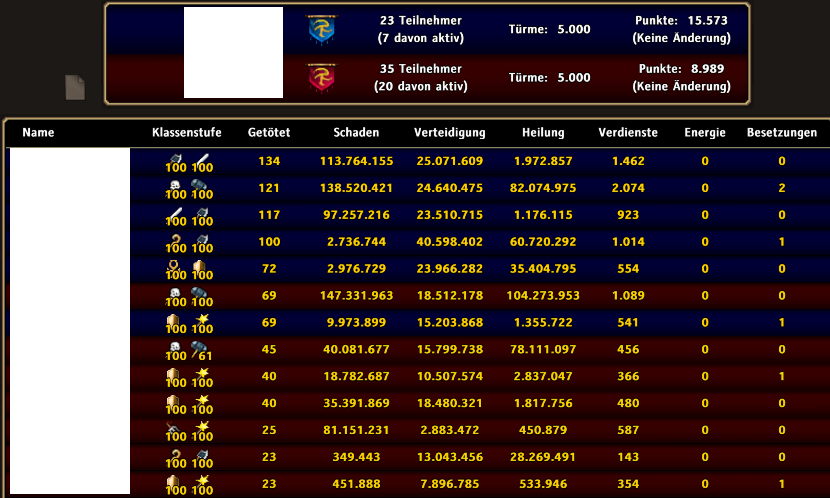Click the merit value 1.462
The width and height of the screenshot is (830, 498).
tap(628, 161)
